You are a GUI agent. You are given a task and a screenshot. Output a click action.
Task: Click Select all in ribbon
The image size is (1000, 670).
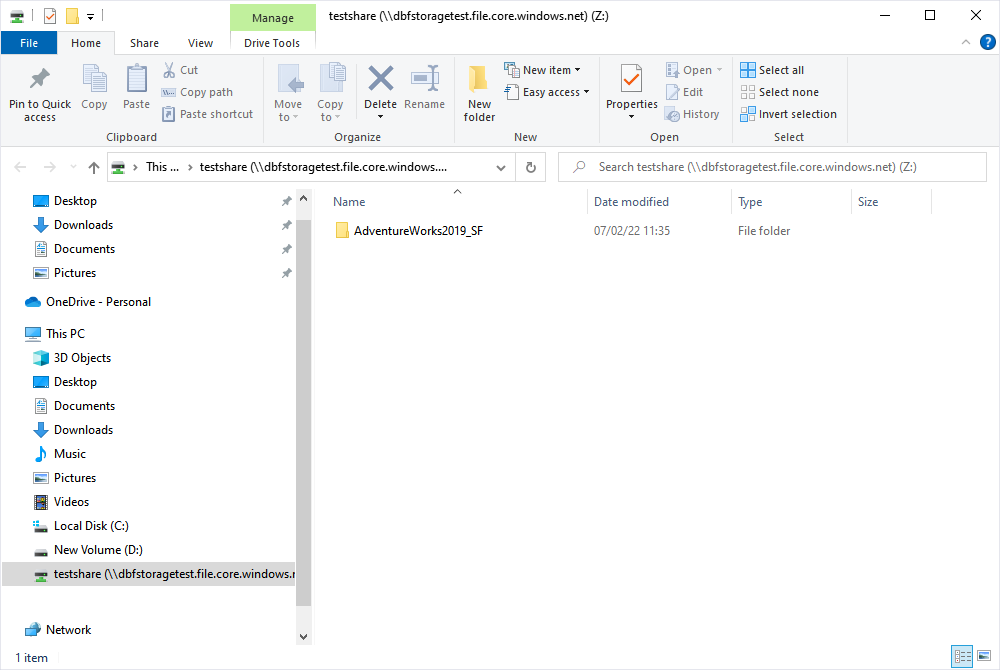pos(772,70)
